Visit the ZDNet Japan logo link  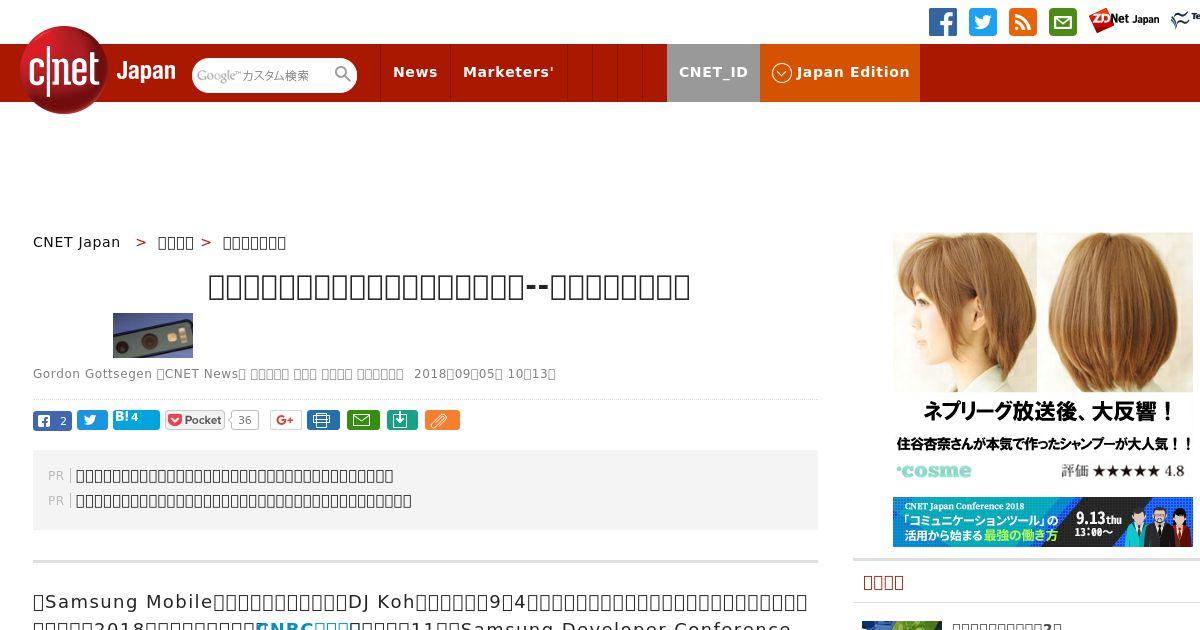[1124, 20]
